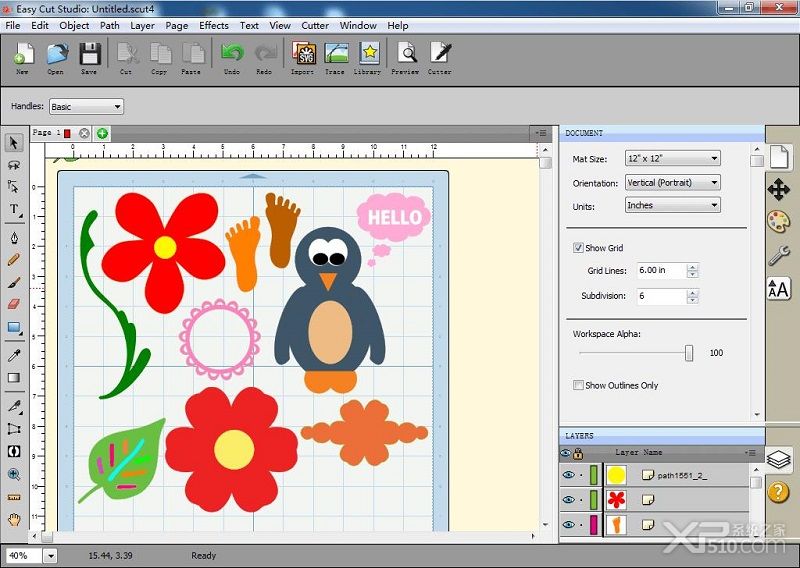This screenshot has height=568, width=800.
Task: Click the Grid Lines stepper arrows
Action: click(x=692, y=270)
